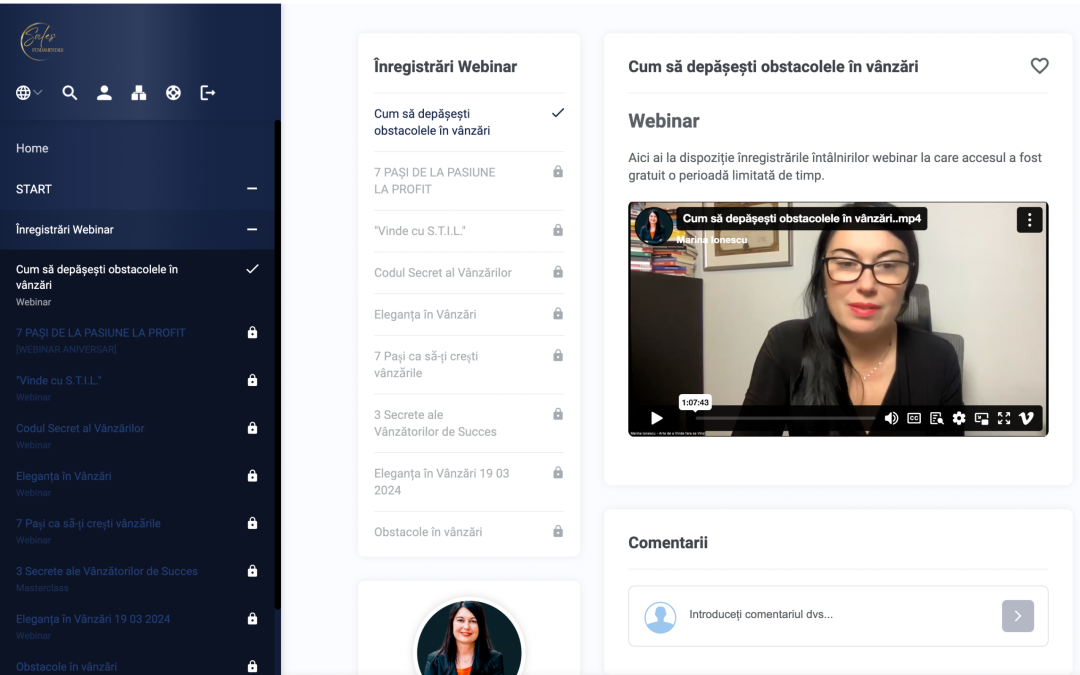Click lock icon for sidebar Eleganța în Vânzări 19 03 2024

tap(252, 619)
